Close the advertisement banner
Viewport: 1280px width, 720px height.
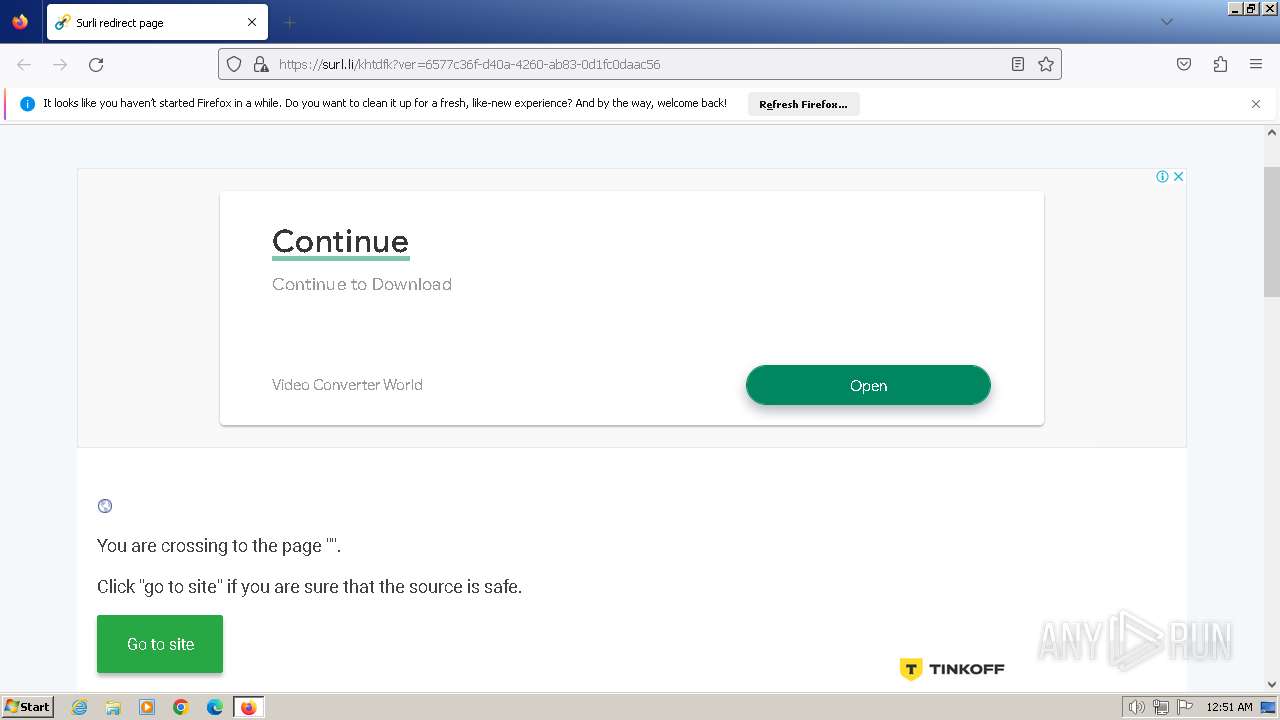click(1178, 176)
